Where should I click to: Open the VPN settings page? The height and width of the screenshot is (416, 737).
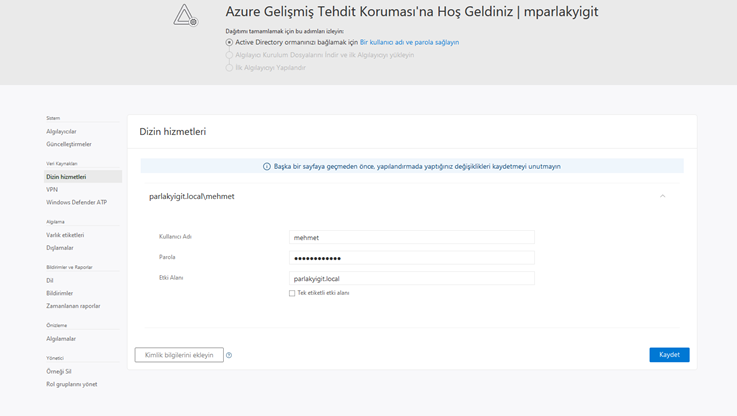(52, 189)
